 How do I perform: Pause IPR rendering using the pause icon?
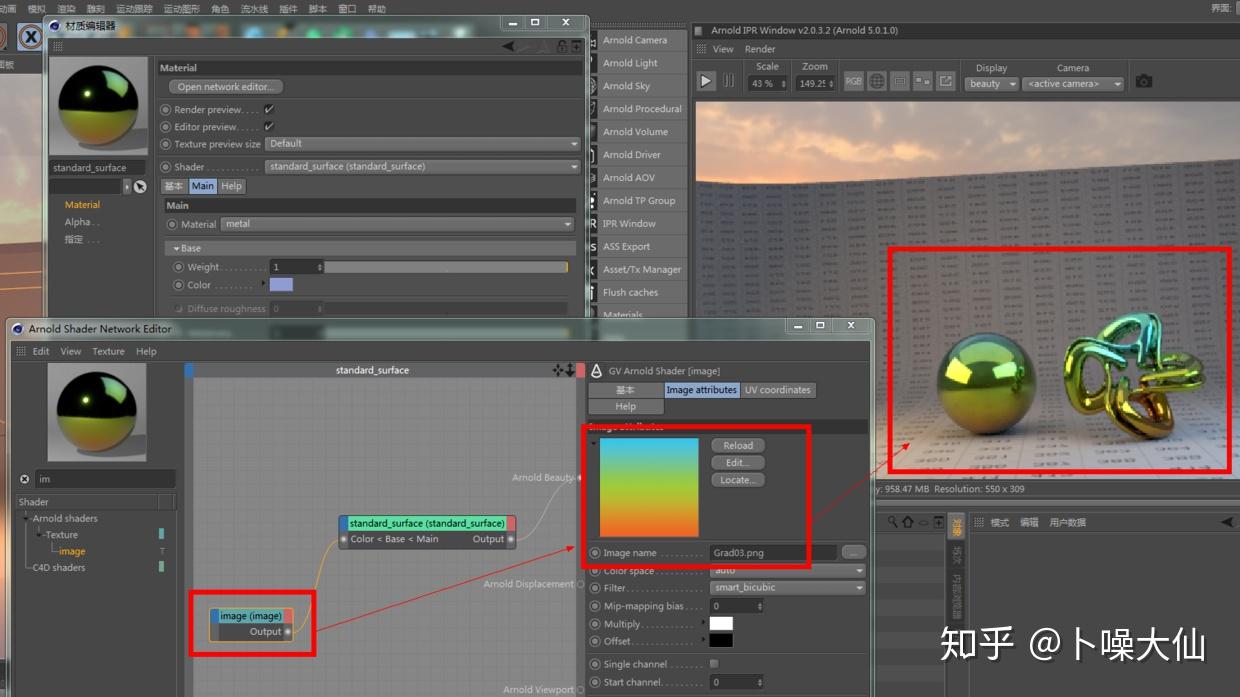(728, 81)
